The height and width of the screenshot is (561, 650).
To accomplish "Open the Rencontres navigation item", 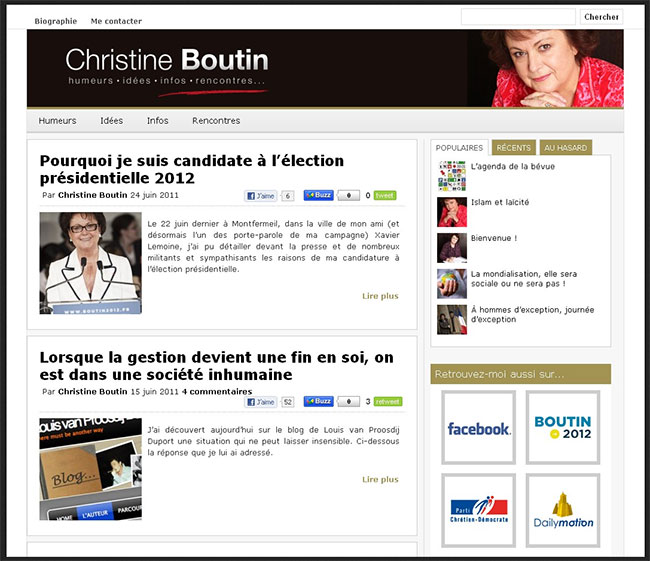I will [x=216, y=121].
